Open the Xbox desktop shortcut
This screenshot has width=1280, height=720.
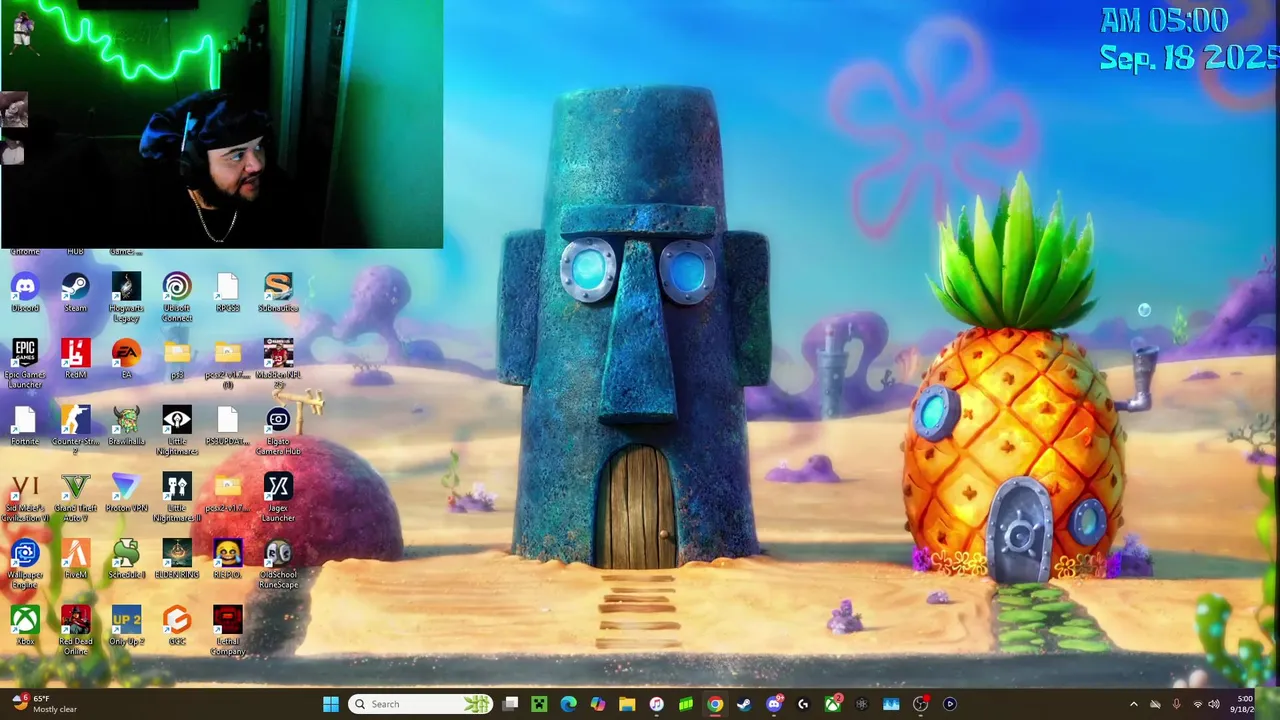pyautogui.click(x=25, y=627)
